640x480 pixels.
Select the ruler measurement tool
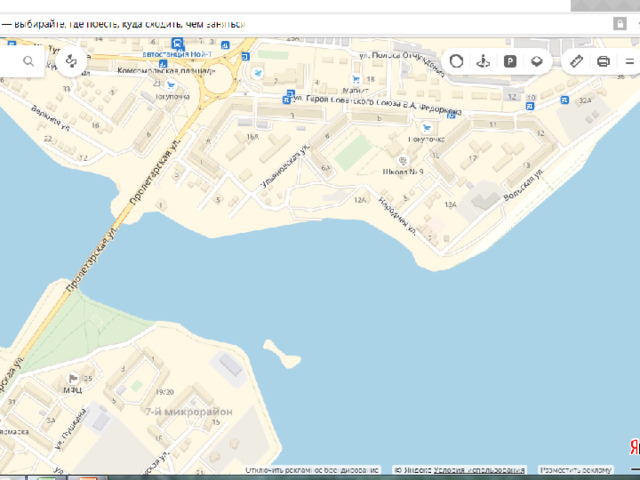[x=576, y=62]
